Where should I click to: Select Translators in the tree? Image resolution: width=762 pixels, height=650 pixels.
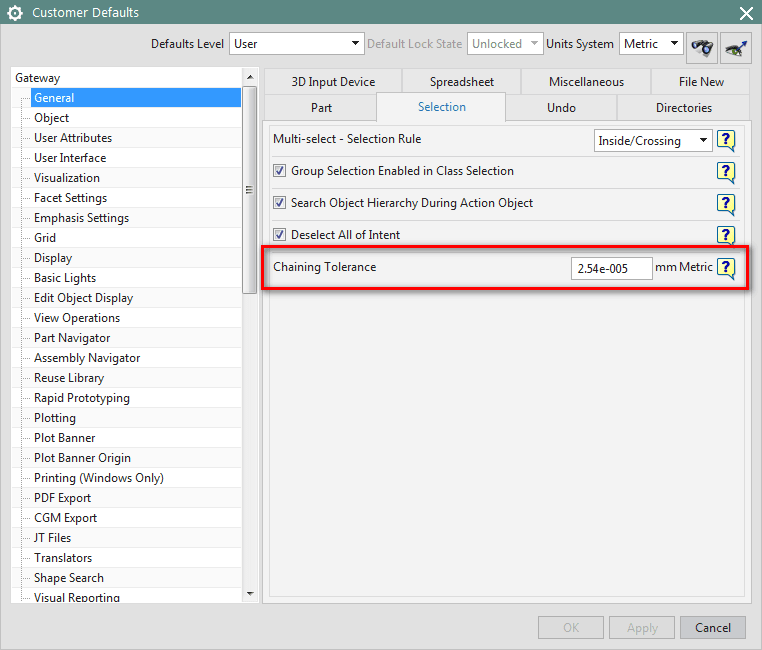pyautogui.click(x=63, y=558)
